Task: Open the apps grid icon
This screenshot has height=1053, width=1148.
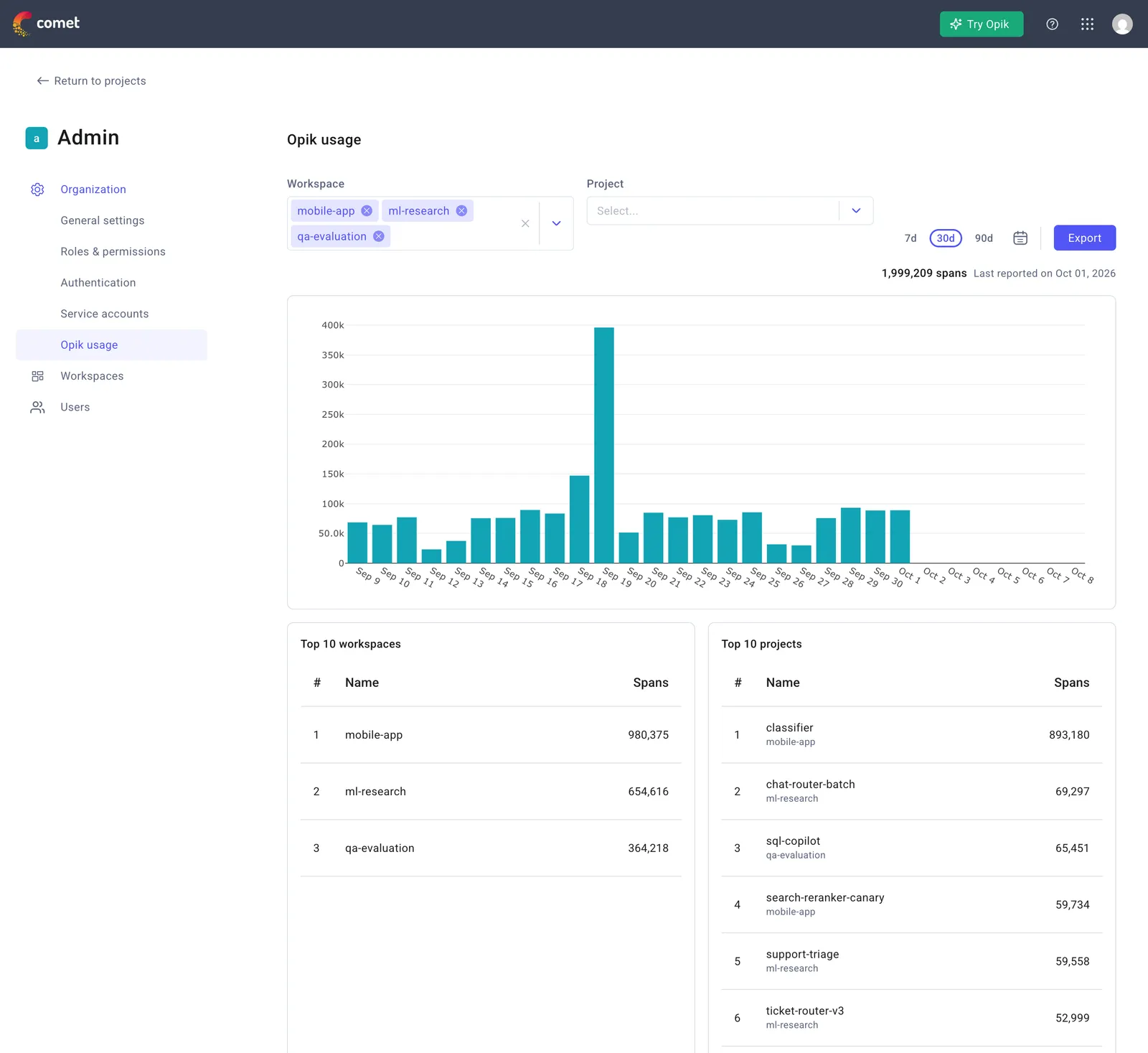Action: pyautogui.click(x=1087, y=24)
